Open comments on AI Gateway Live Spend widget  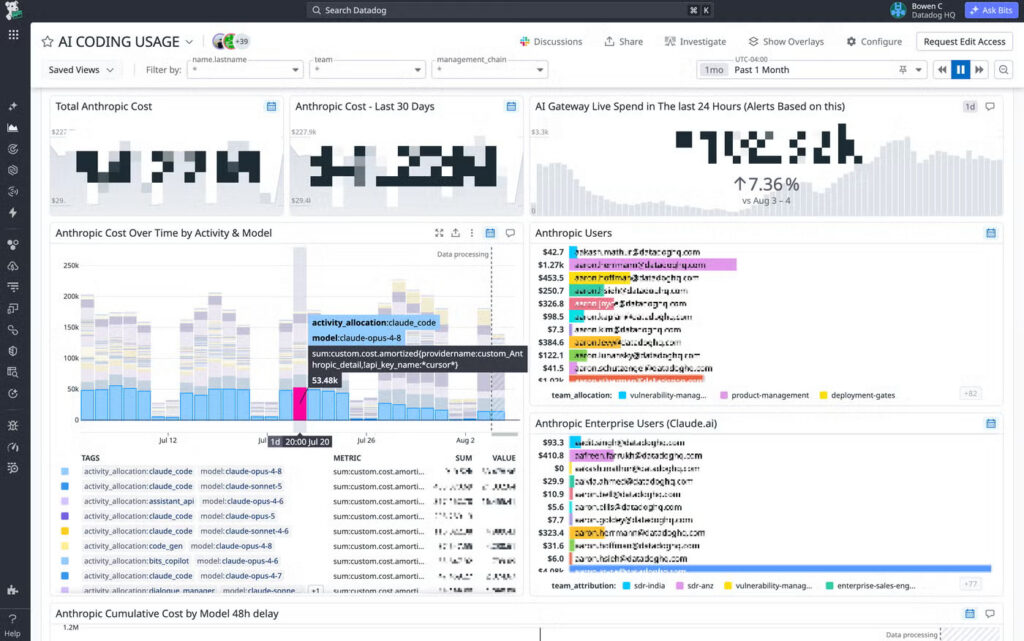coord(990,106)
